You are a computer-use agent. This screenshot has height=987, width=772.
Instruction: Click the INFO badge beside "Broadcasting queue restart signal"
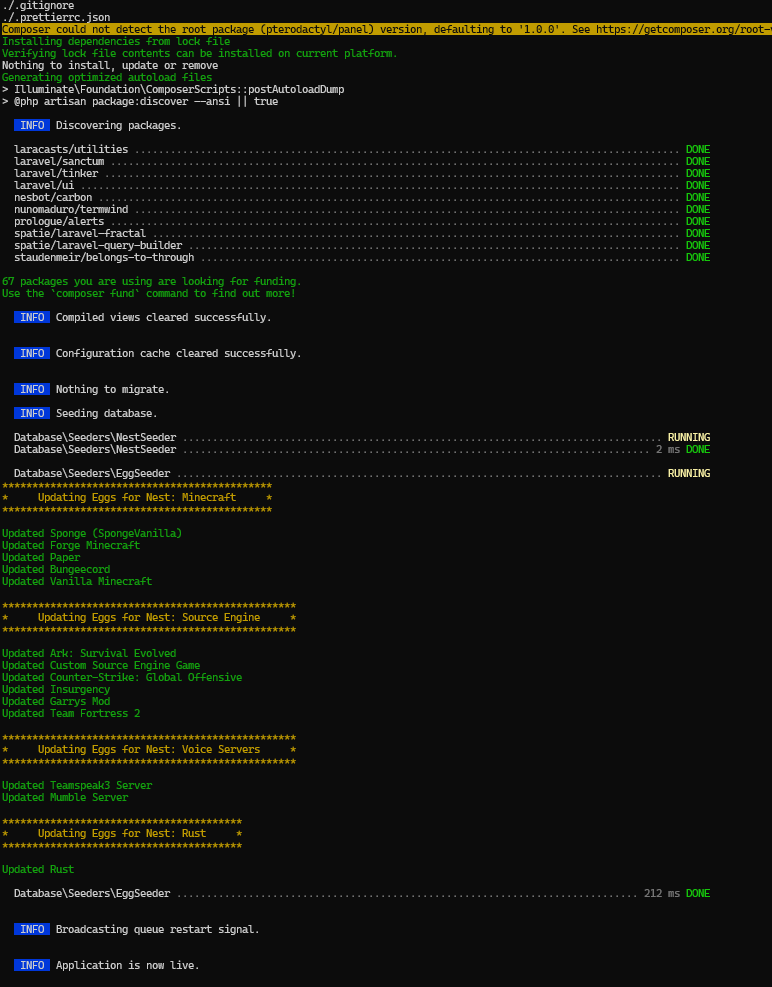(x=32, y=929)
